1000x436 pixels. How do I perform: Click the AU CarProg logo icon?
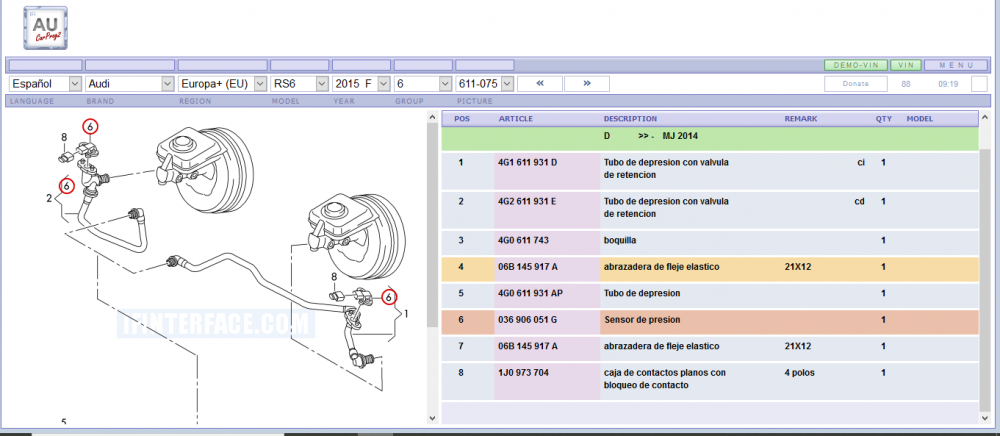(45, 28)
